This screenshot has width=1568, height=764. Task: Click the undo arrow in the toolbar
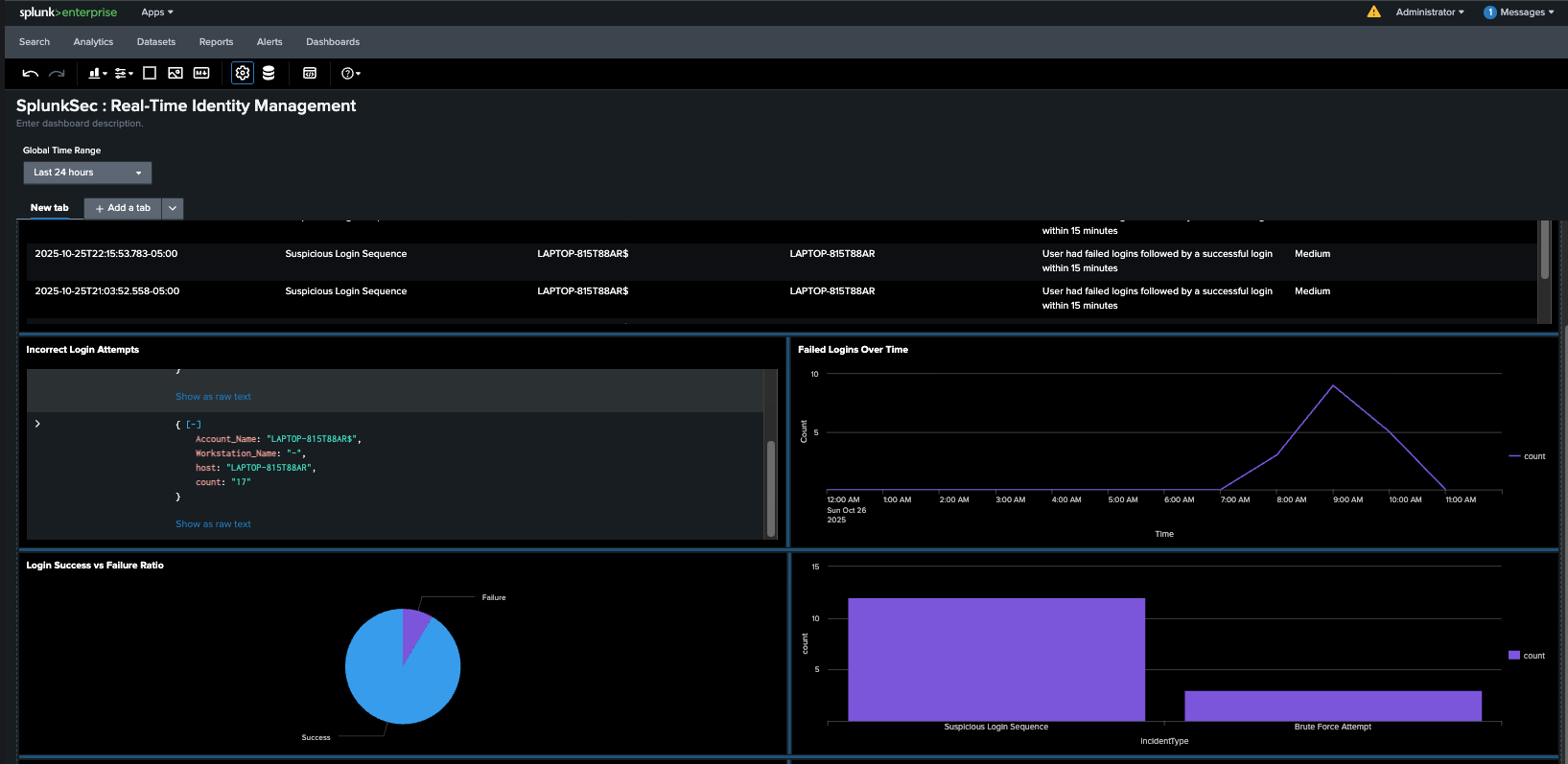click(30, 73)
